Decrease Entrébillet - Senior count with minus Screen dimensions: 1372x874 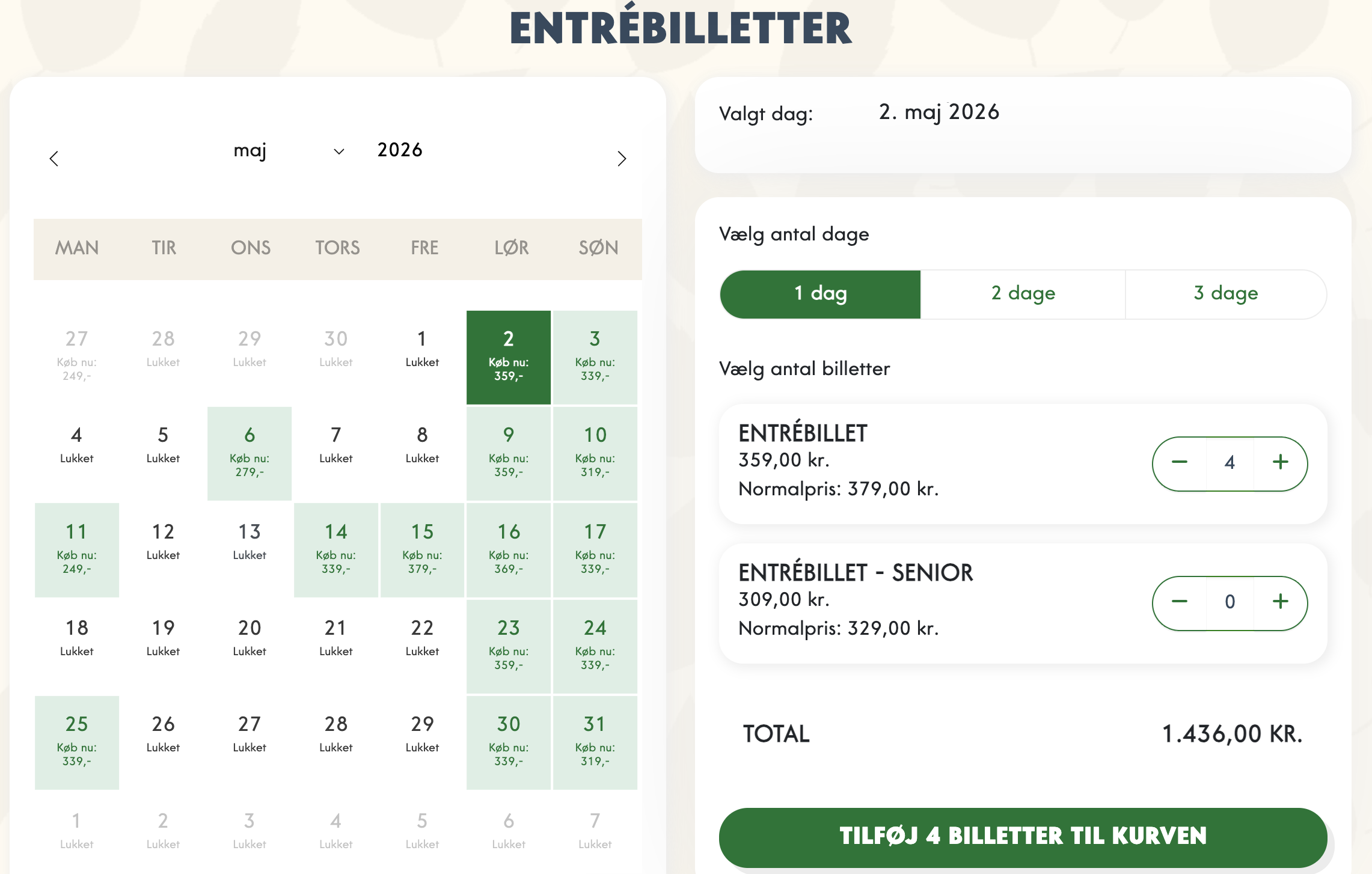[x=1180, y=602]
